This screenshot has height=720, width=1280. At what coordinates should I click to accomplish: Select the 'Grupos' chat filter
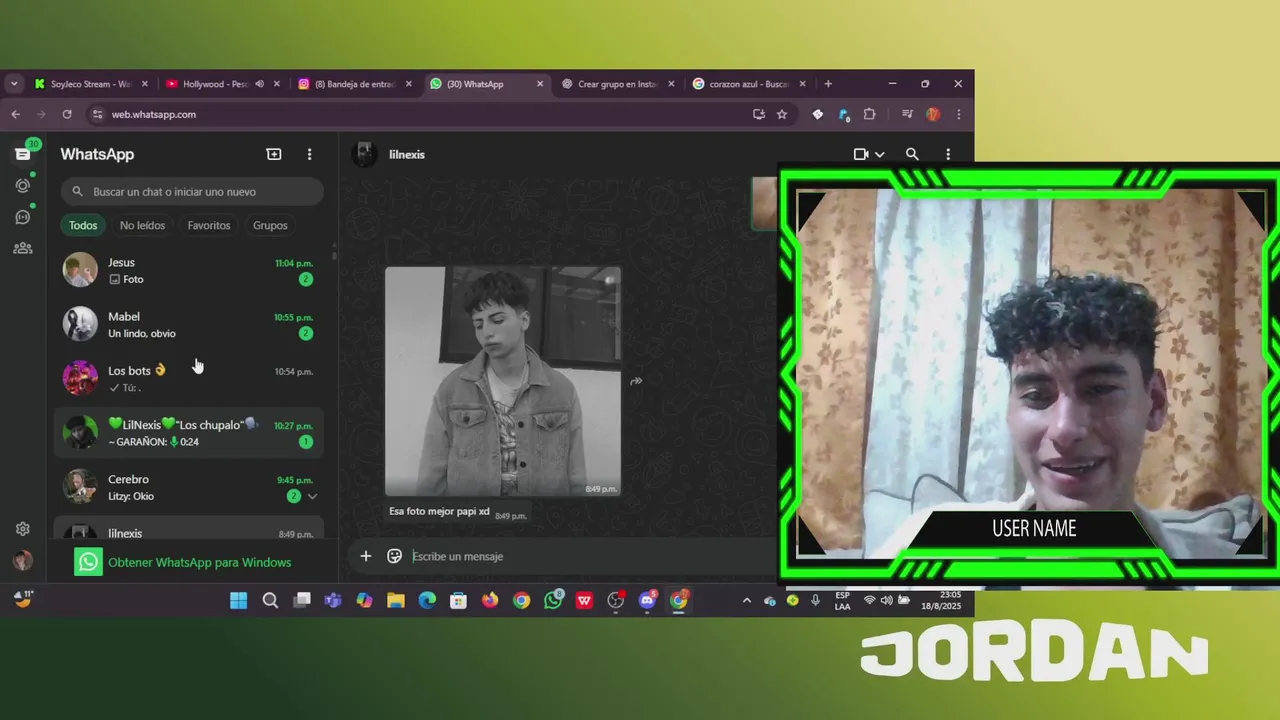[x=270, y=225]
